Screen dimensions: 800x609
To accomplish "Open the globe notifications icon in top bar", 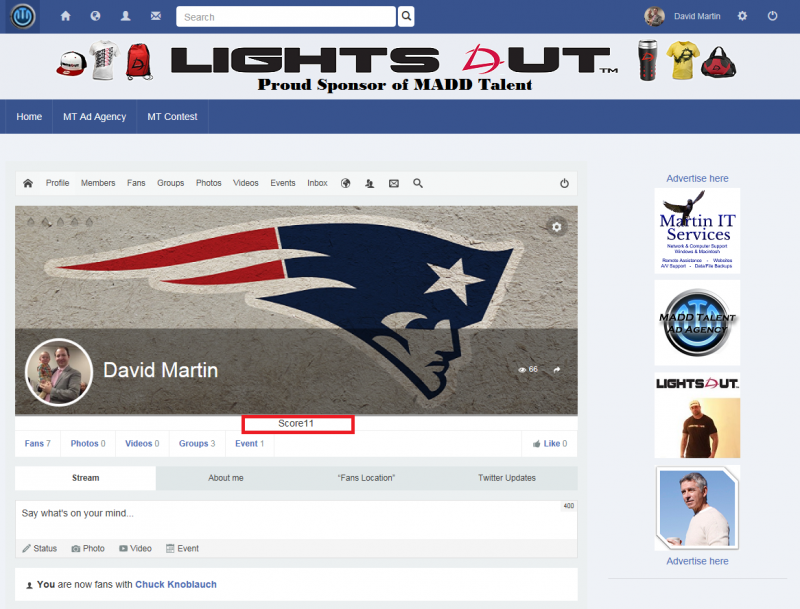I will pos(95,16).
